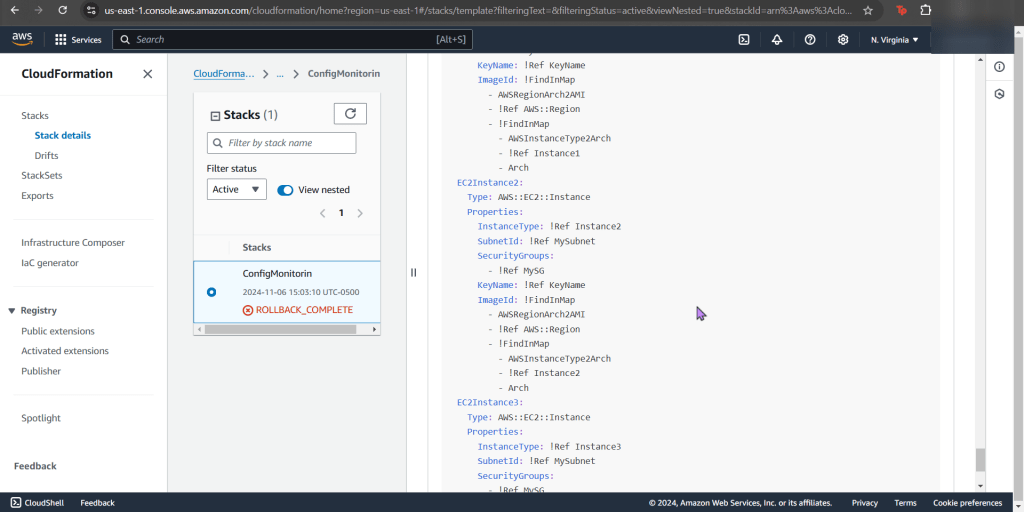
Task: Open Cookie preferences in footer
Action: pos(967,503)
